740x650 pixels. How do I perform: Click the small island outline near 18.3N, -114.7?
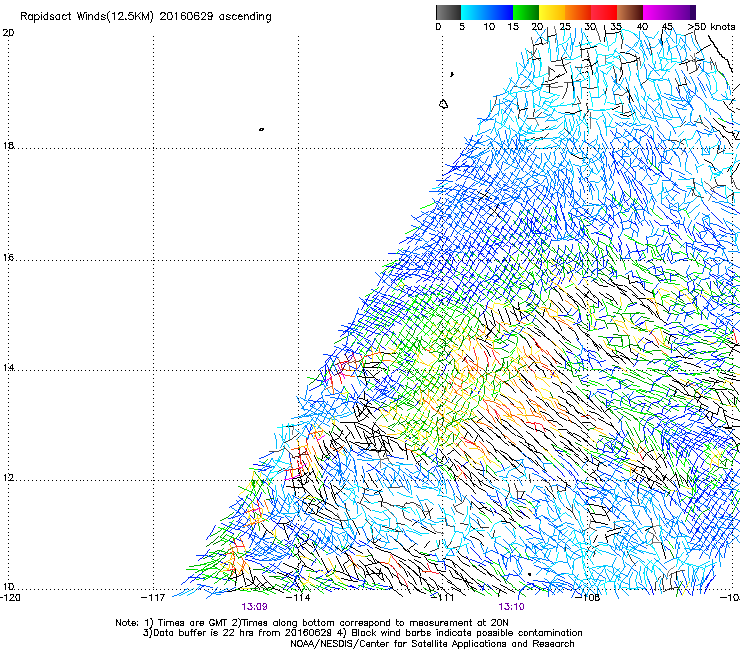[261, 129]
